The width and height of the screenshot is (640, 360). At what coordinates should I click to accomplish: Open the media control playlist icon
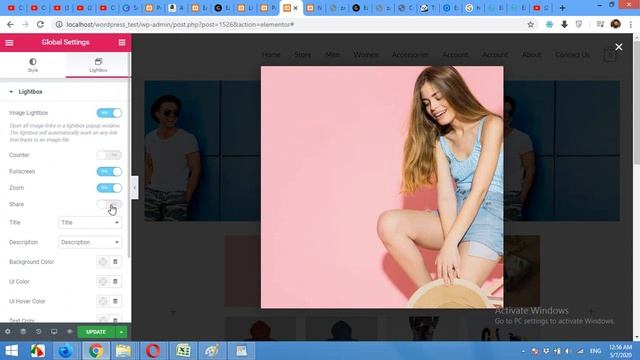point(600,24)
